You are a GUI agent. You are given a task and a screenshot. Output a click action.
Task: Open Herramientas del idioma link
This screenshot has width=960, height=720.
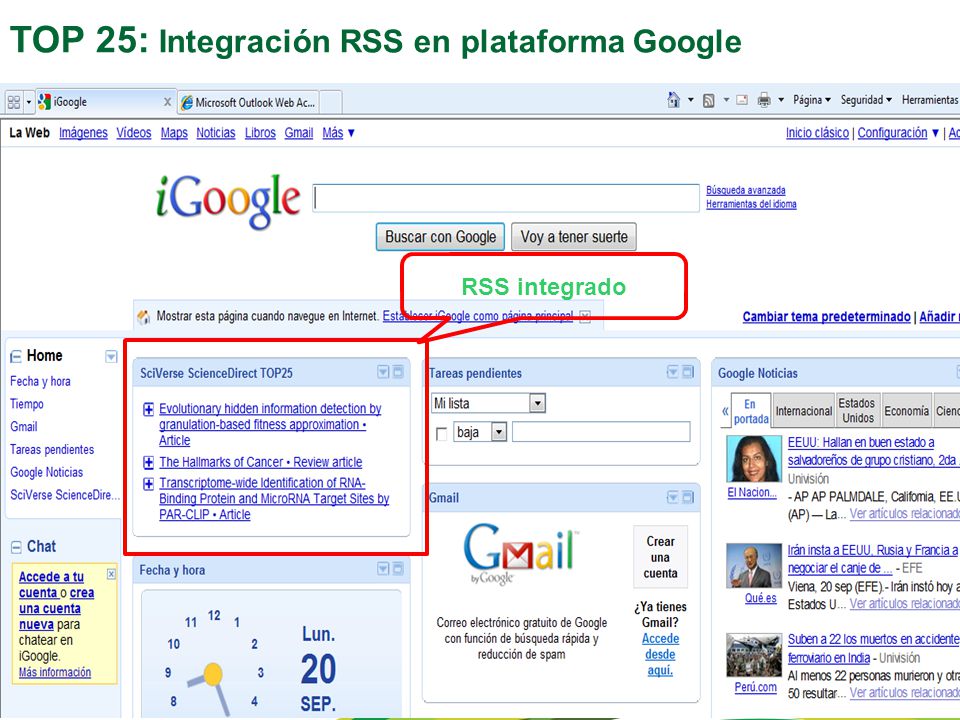click(x=751, y=204)
